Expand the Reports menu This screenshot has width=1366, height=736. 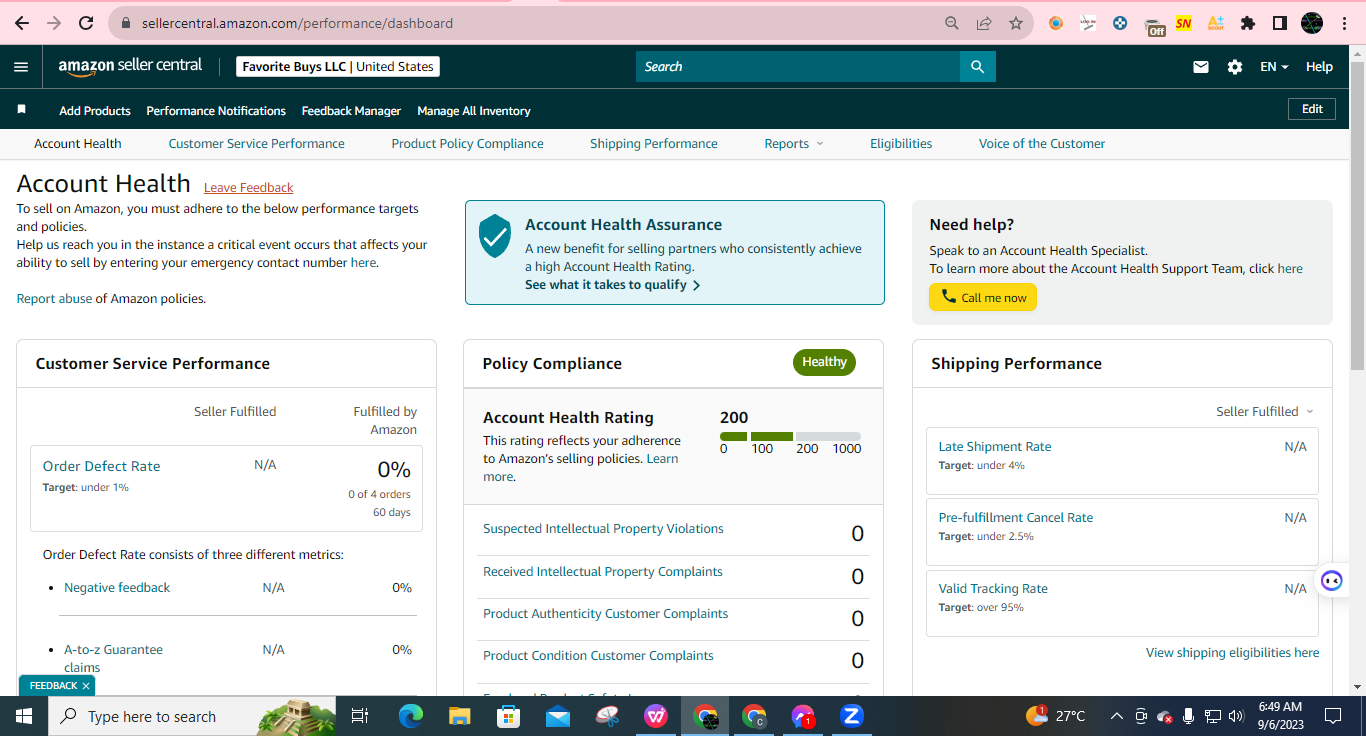pyautogui.click(x=794, y=144)
